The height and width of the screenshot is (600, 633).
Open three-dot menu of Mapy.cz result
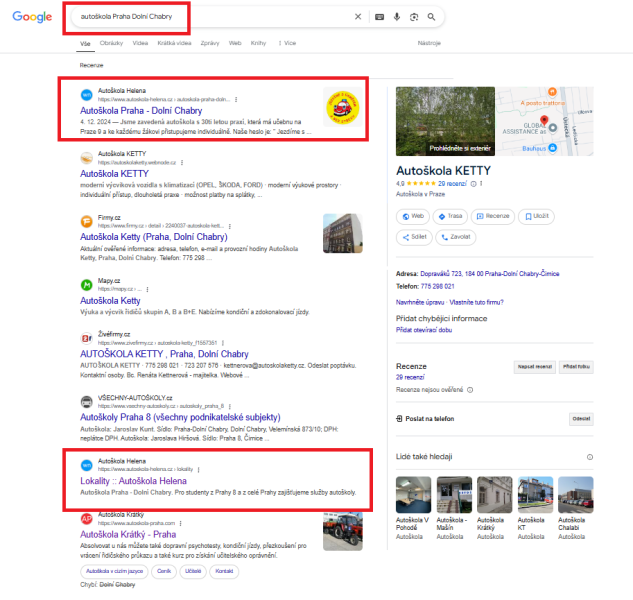pos(147,289)
